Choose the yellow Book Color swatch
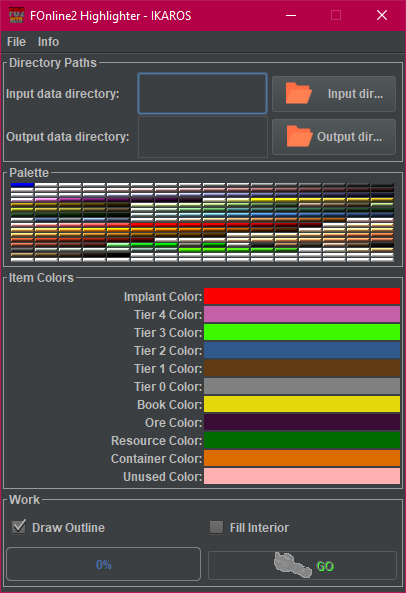406x593 pixels. 302,404
